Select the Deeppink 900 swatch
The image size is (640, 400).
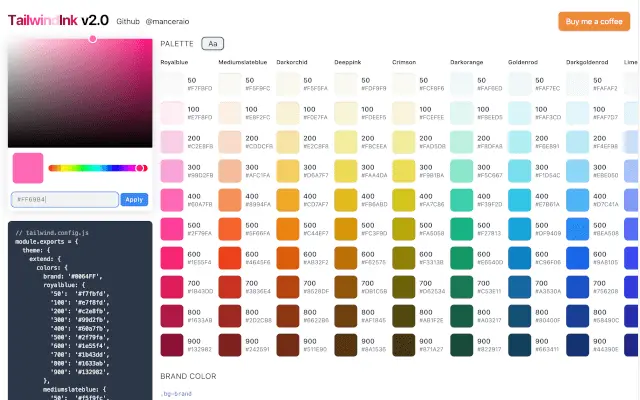[x=346, y=345]
